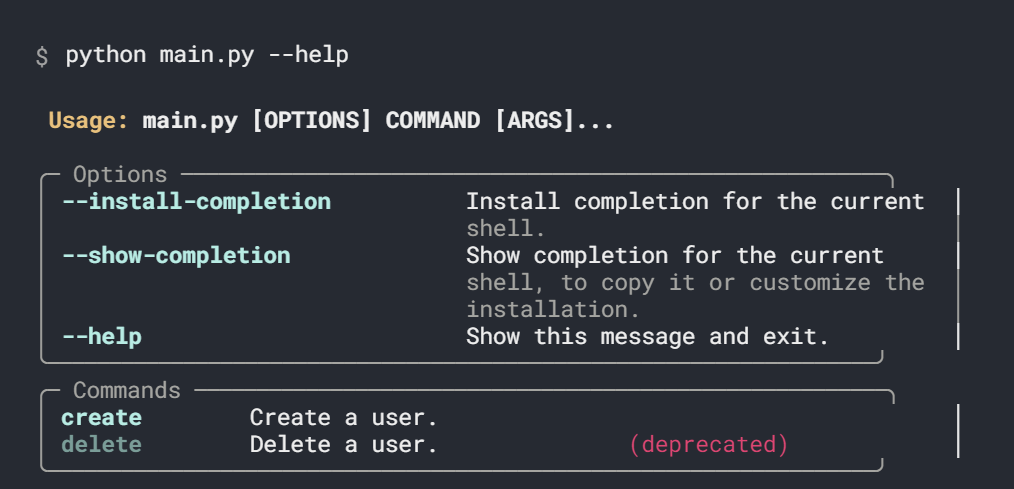Click 'Show this message and exit.' text

click(647, 337)
